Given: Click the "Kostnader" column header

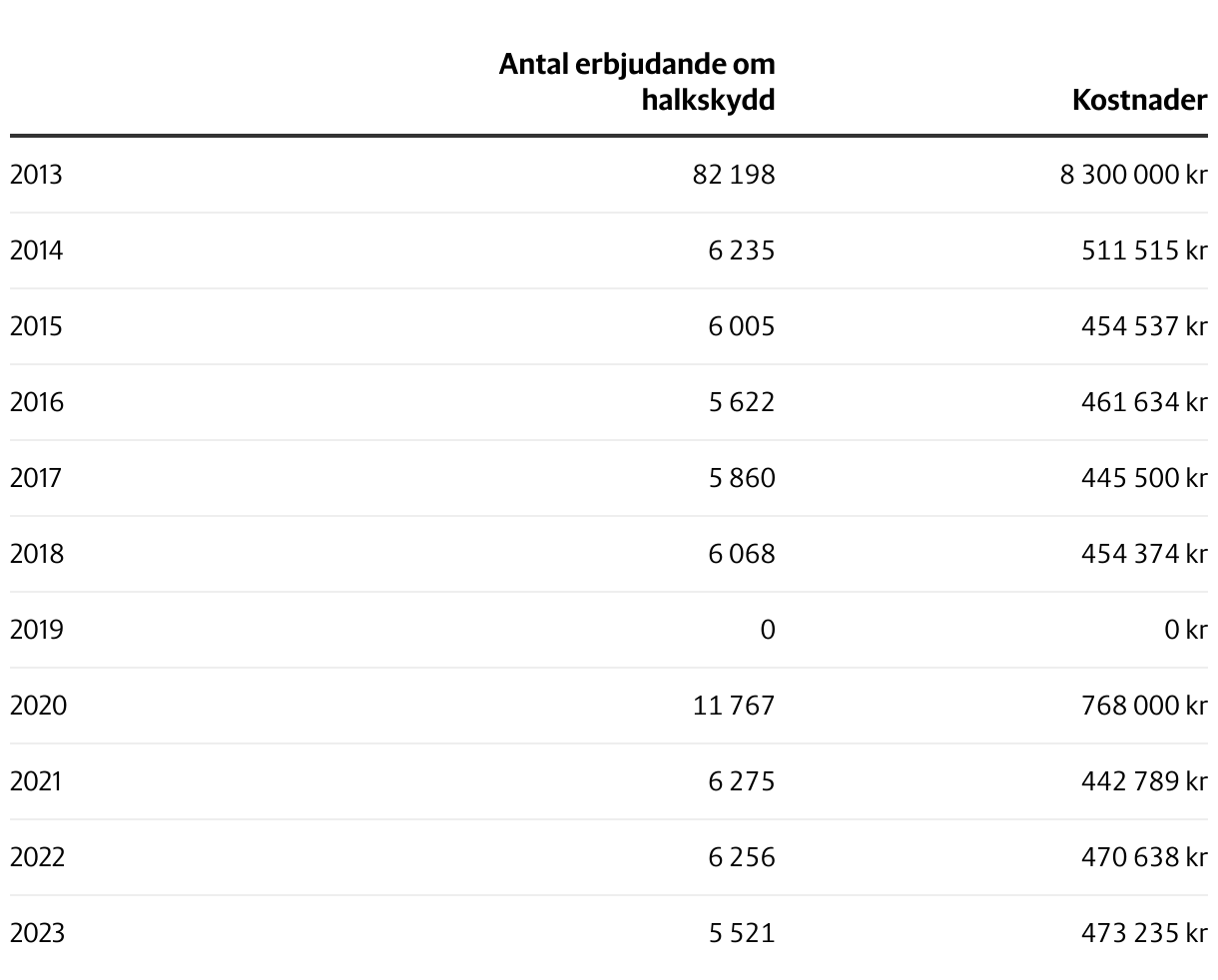Looking at the screenshot, I should click(1139, 100).
